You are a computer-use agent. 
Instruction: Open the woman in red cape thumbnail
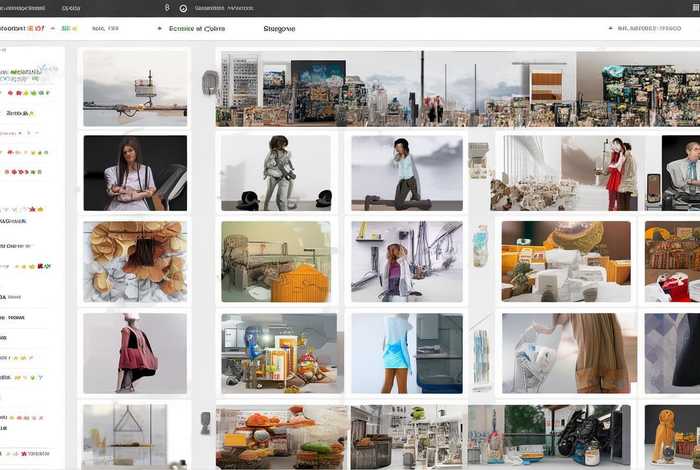click(135, 353)
